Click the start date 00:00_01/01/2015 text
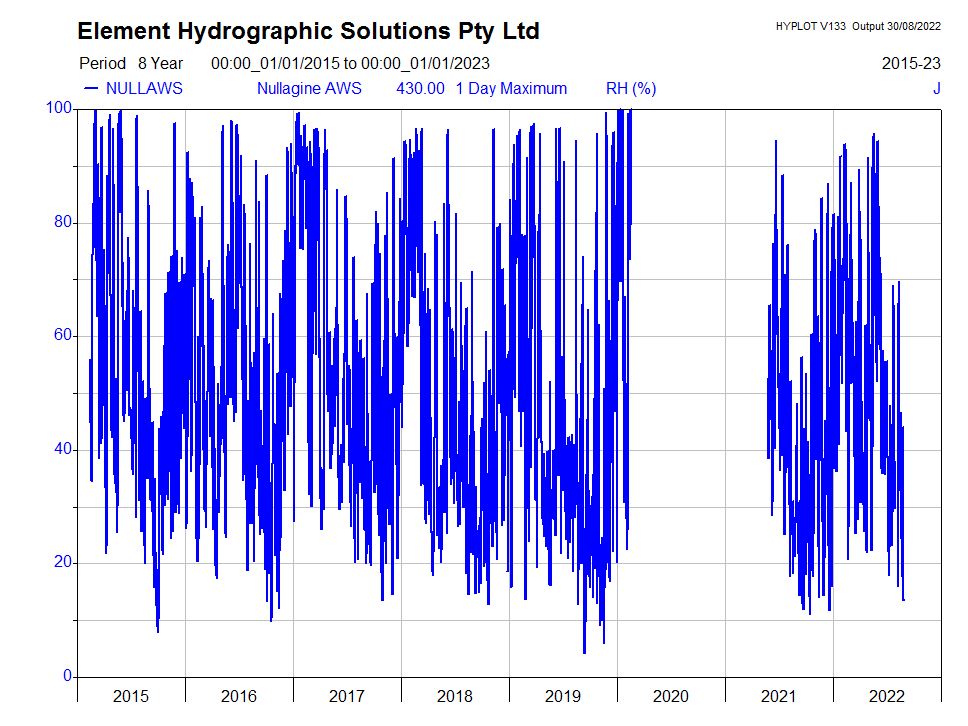Screen dimensions: 968x726 point(275,63)
